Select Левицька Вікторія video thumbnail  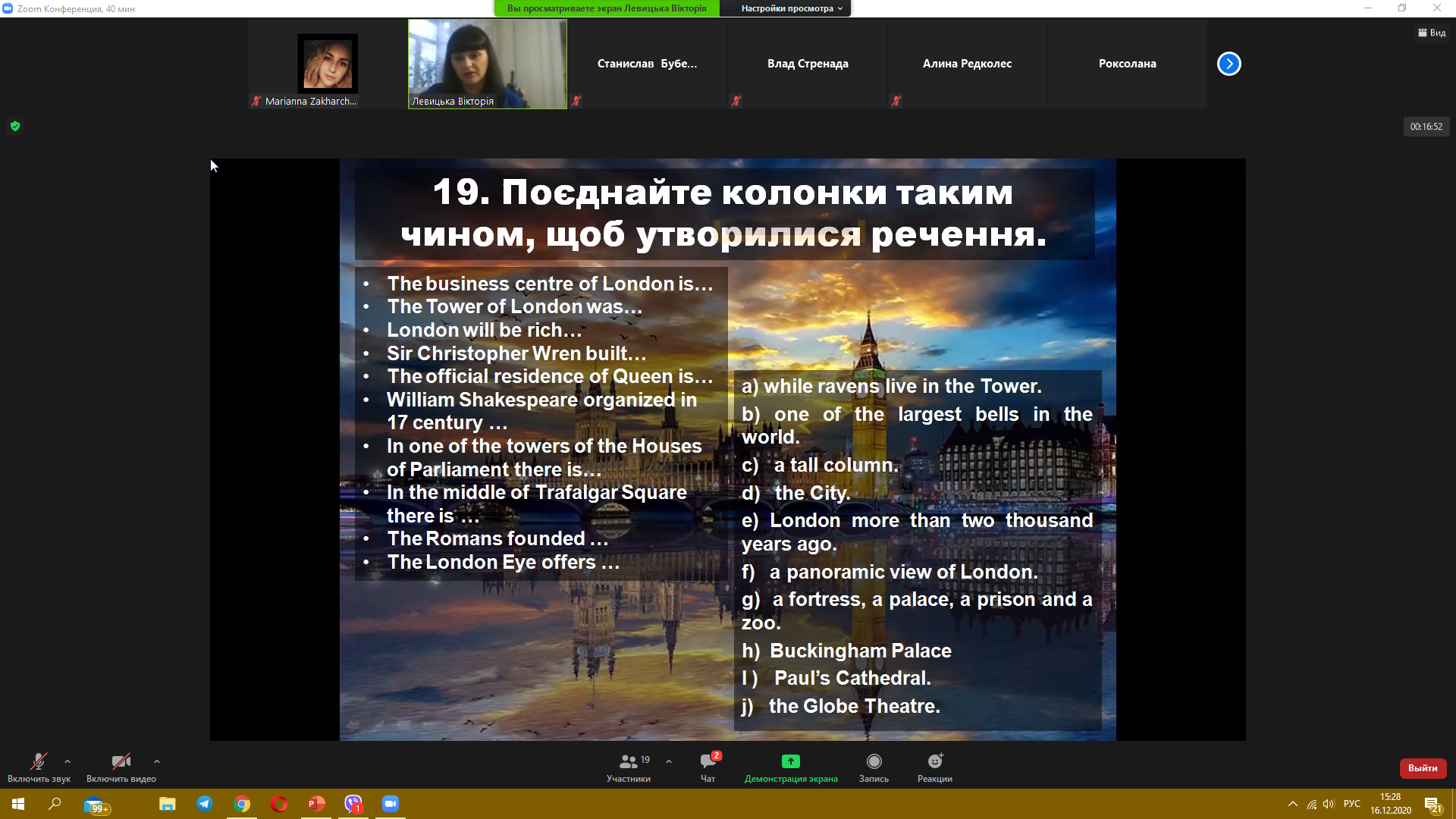[x=488, y=64]
